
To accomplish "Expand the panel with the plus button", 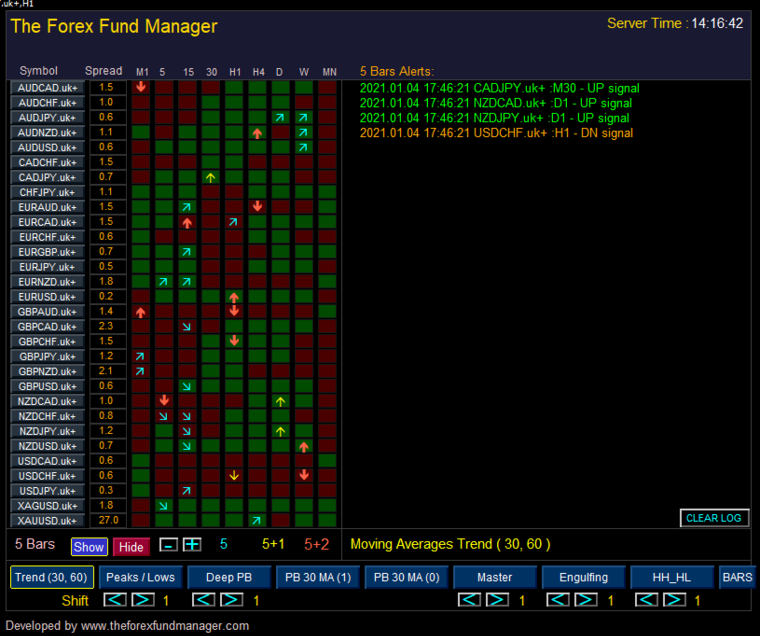I will tap(192, 545).
